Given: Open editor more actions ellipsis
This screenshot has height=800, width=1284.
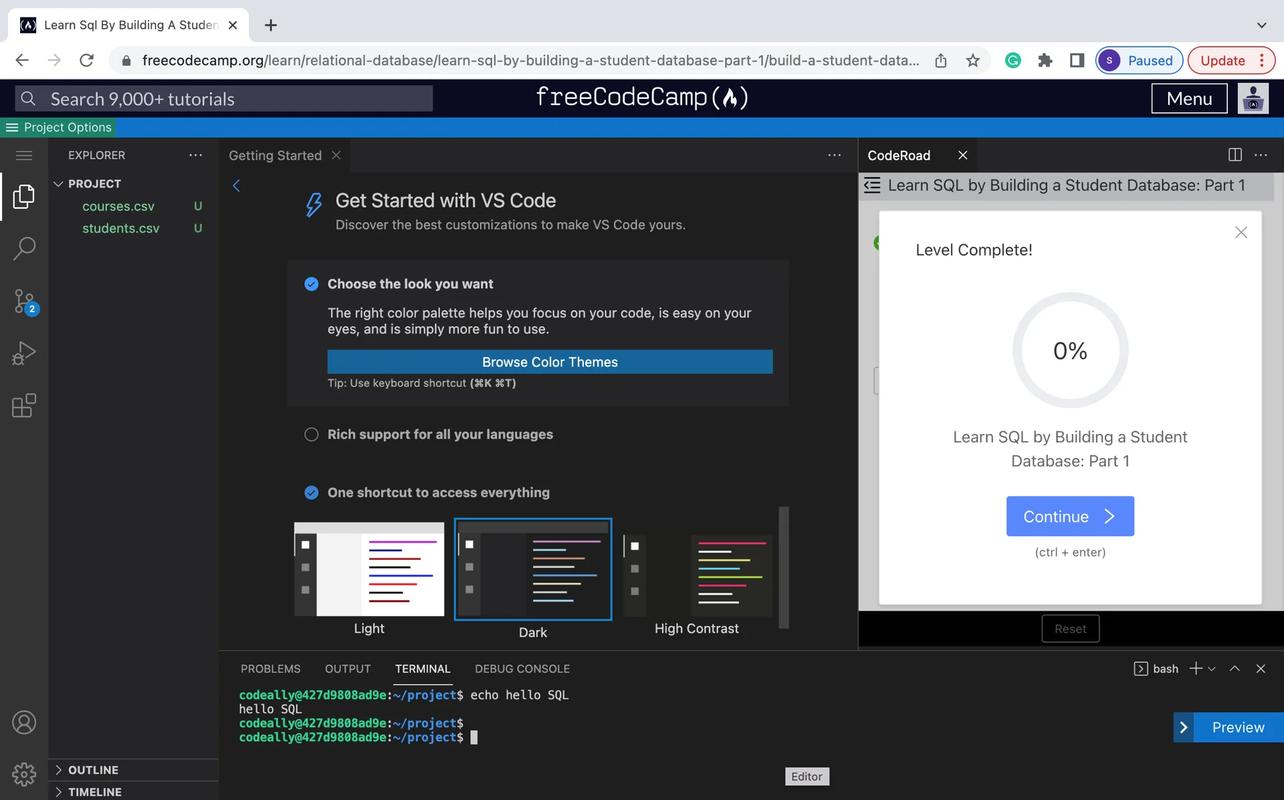Looking at the screenshot, I should [x=835, y=155].
